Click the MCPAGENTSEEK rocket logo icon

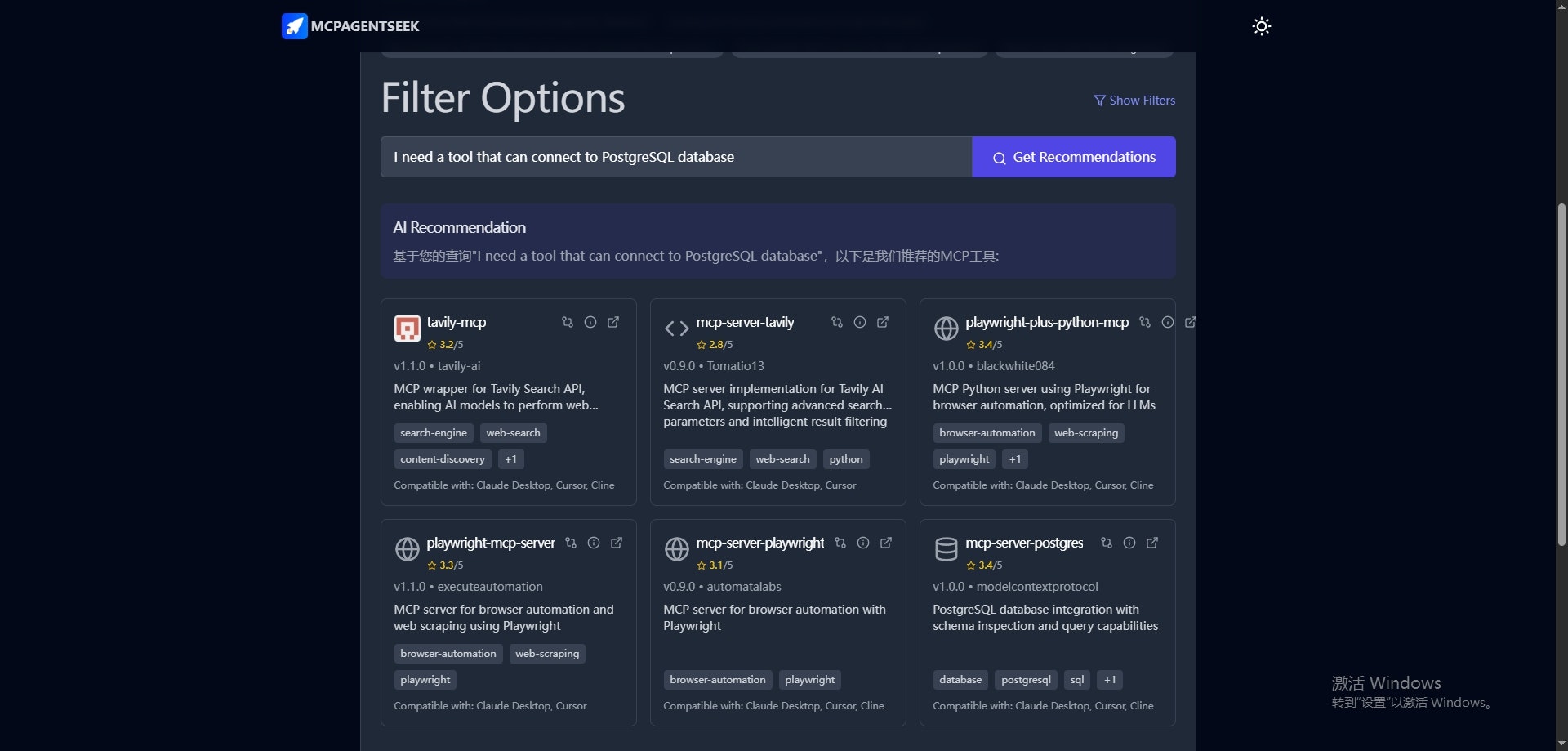[x=294, y=26]
